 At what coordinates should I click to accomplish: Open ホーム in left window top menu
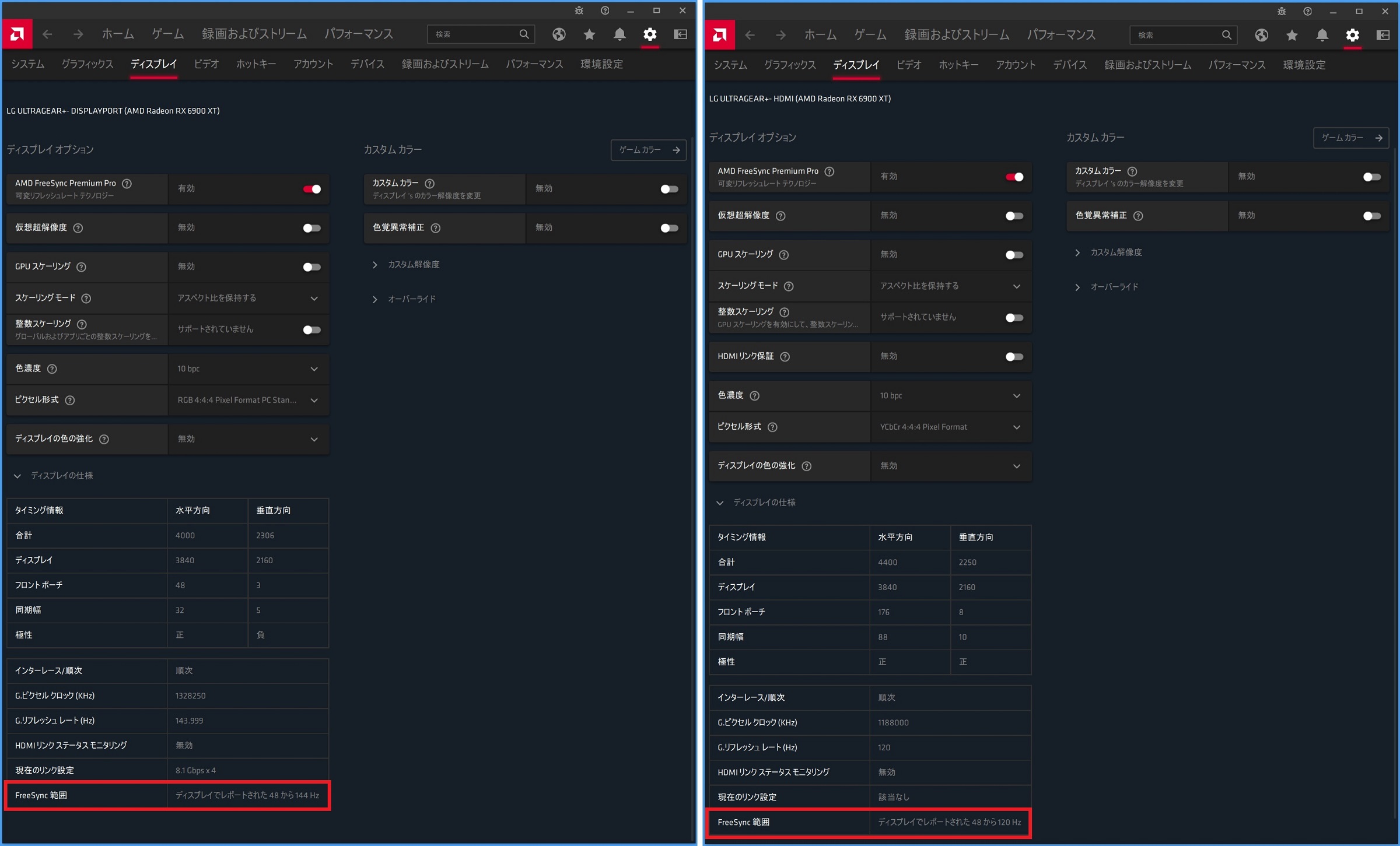(x=118, y=34)
